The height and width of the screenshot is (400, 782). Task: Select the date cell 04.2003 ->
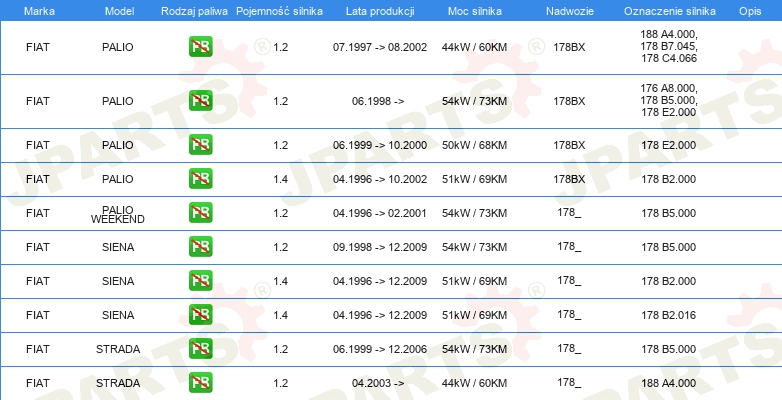click(378, 383)
